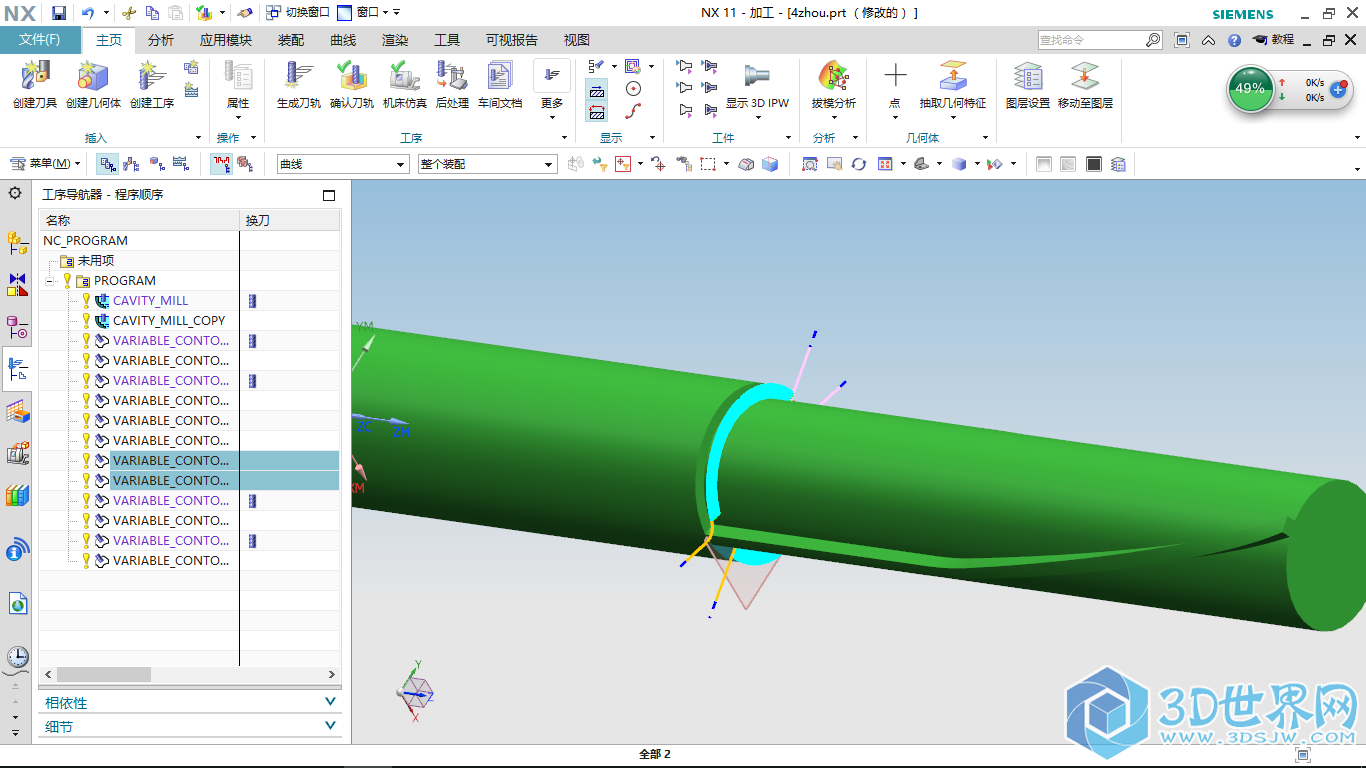Open Layer Settings (图层设置)
Screen dimensions: 1366x768
(1028, 84)
